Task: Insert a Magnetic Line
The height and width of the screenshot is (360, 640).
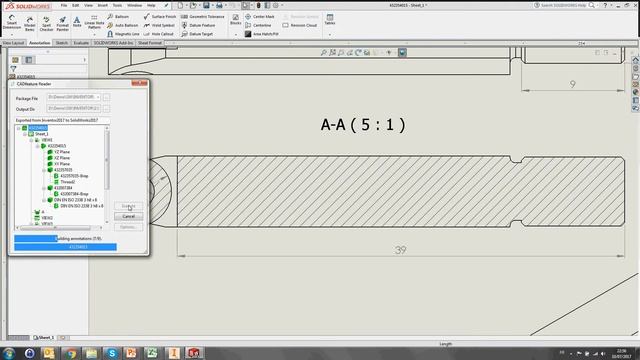Action: 124,34
